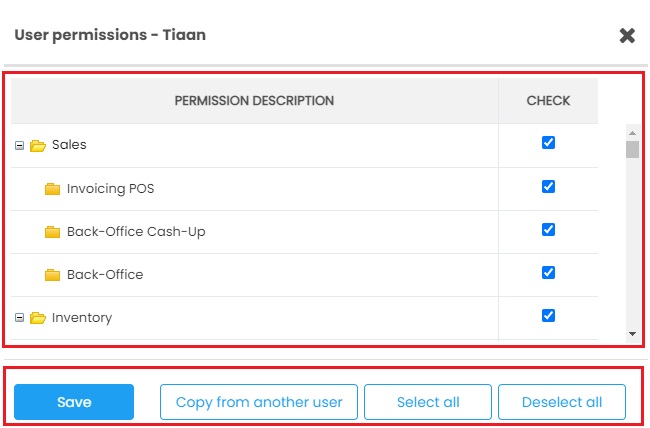The image size is (650, 428).
Task: Toggle the Back-Office Cash-Up checkbox
Action: [x=548, y=229]
